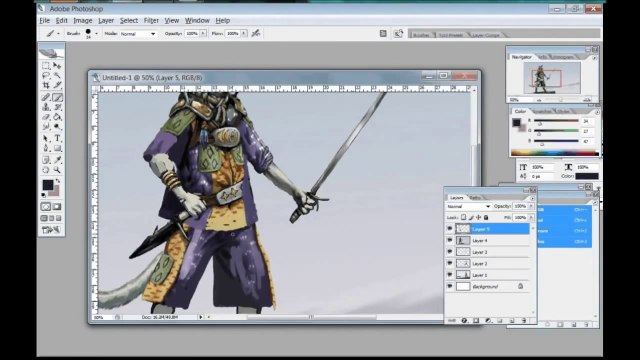This screenshot has height=360, width=640.
Task: Select the Crop tool
Action: point(46,85)
